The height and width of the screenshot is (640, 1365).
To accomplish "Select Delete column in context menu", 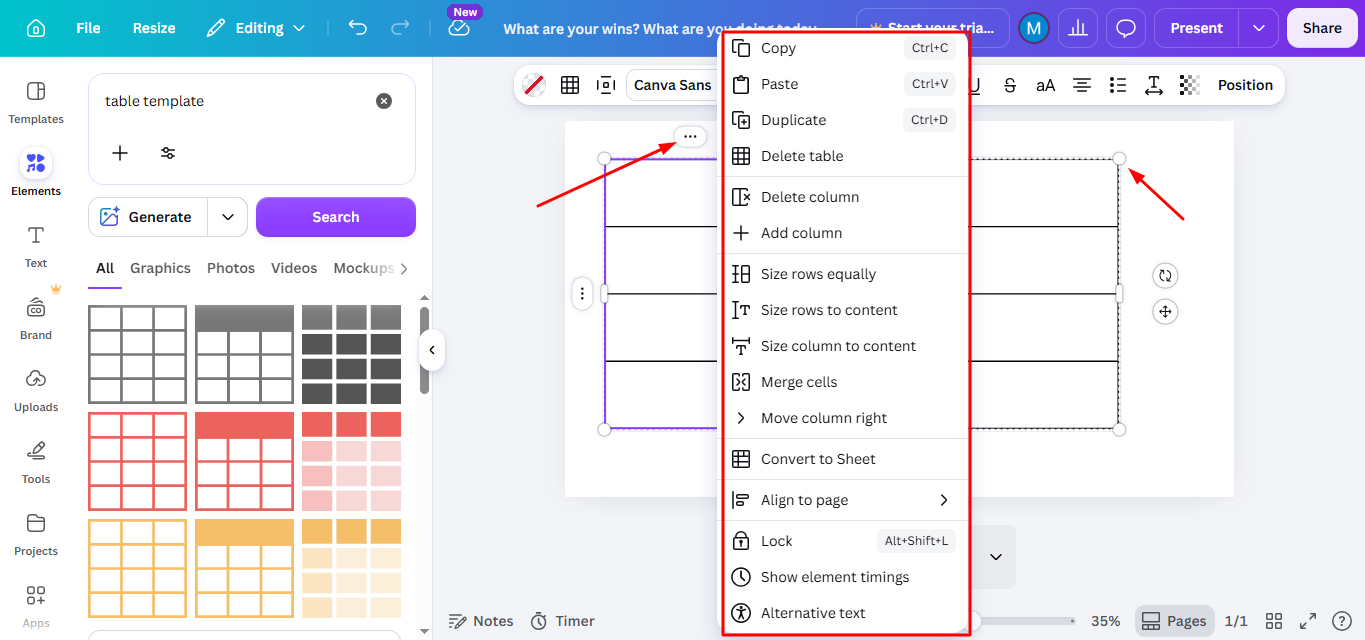I will [x=845, y=197].
